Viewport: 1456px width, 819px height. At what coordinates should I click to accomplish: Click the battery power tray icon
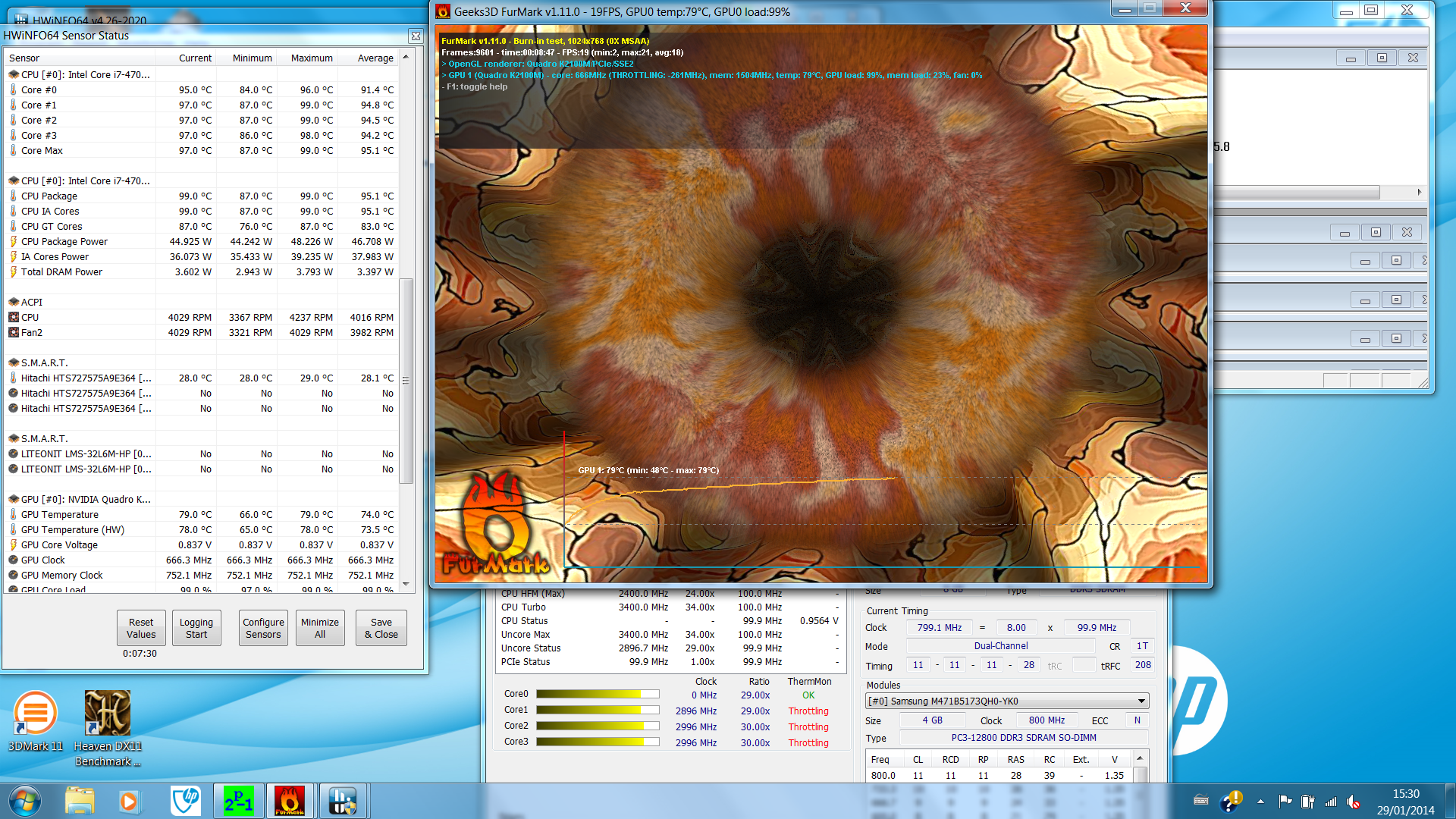pos(1307,802)
